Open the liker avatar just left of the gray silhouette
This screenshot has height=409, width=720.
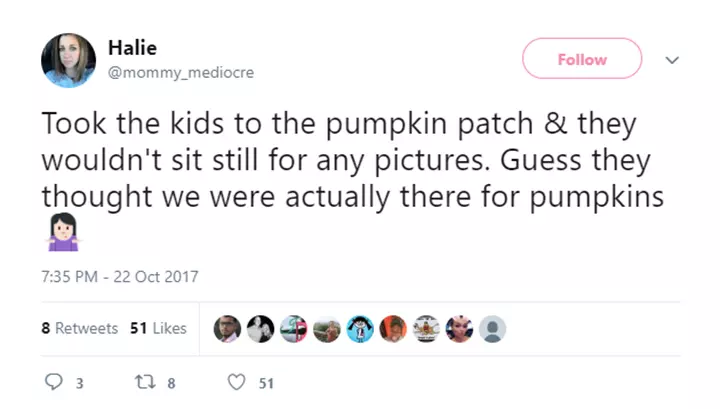459,329
